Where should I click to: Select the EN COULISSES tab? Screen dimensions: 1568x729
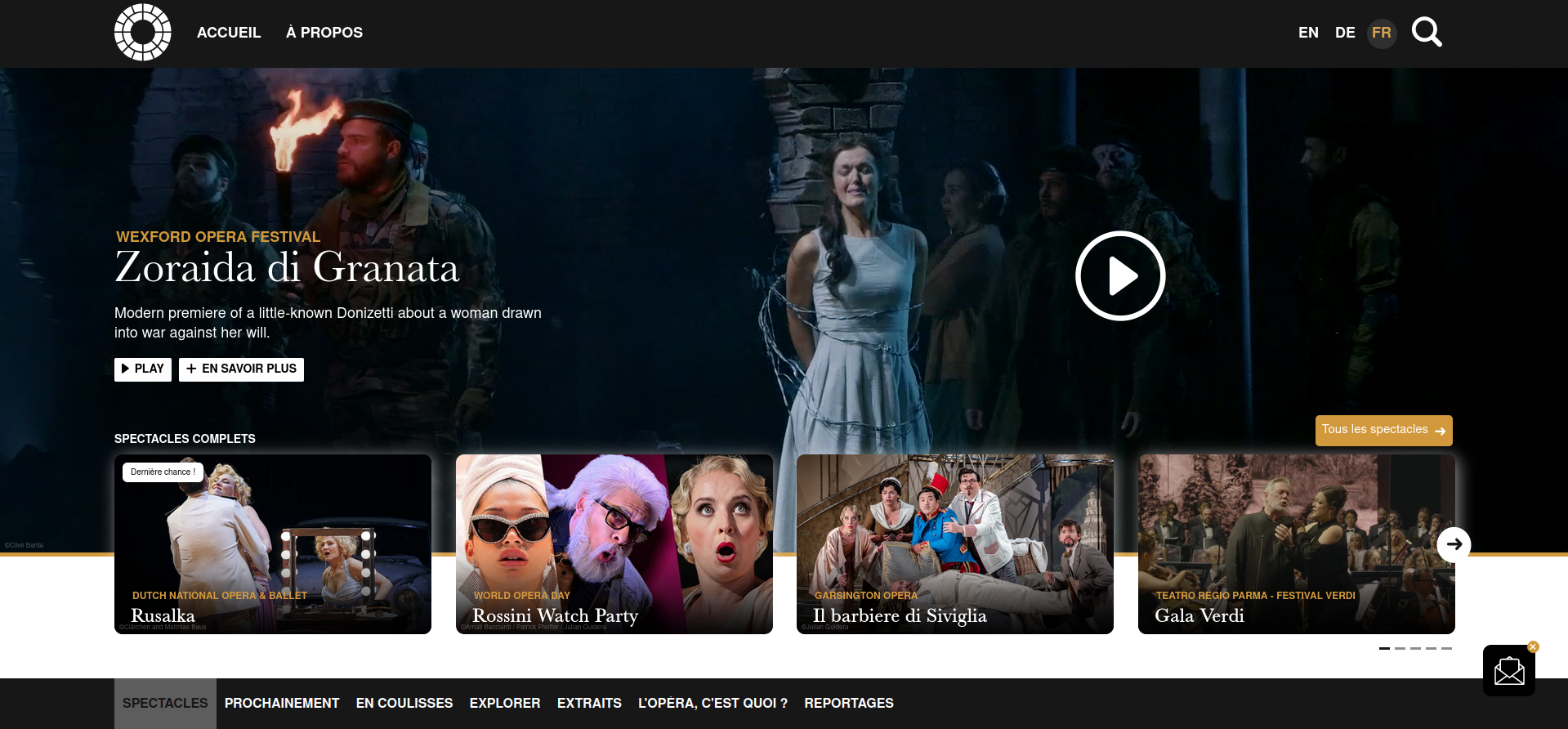(x=404, y=704)
